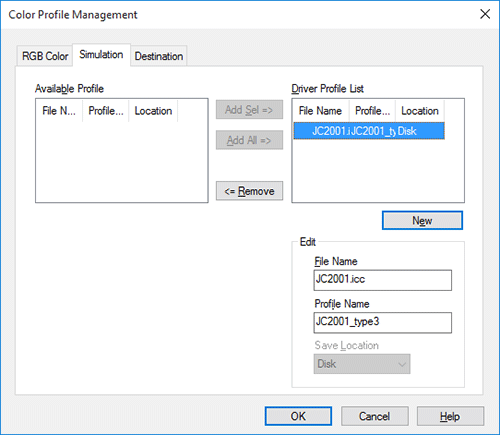Confirm with the OK button
Screen dimensions: 500x435
coord(298,416)
